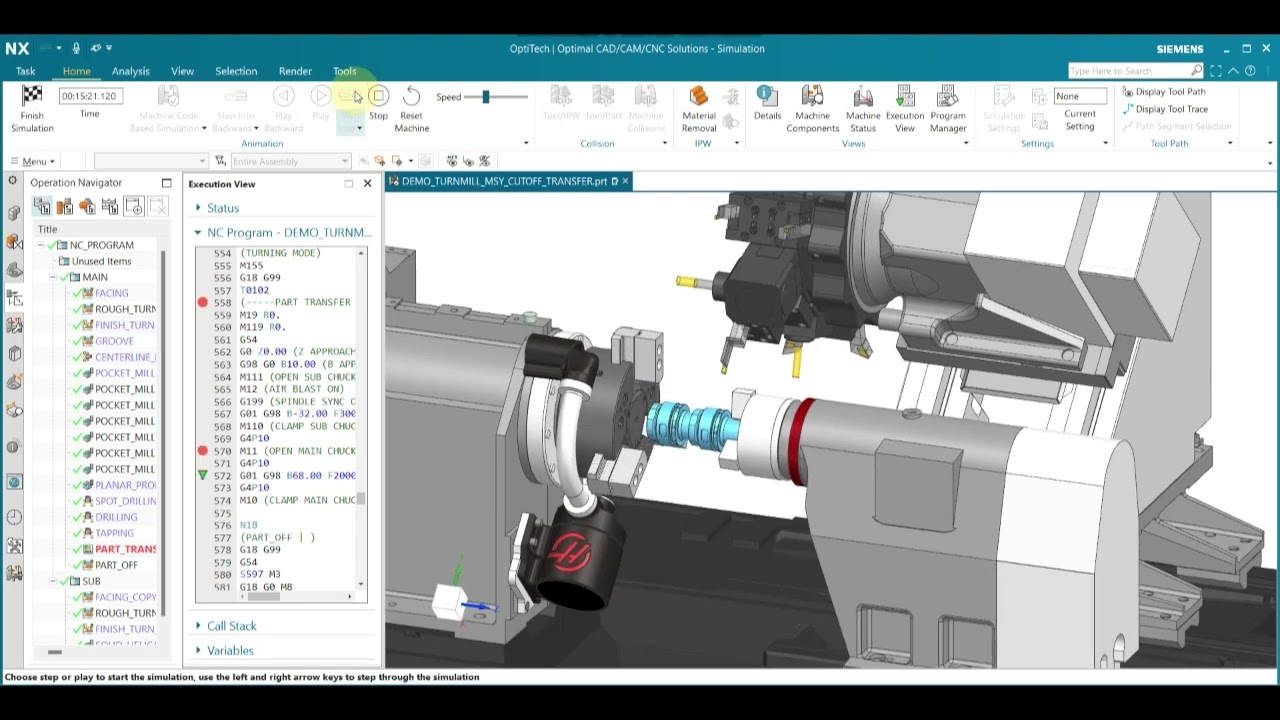Click the Type Here to Search box
The width and height of the screenshot is (1280, 720).
[x=1135, y=71]
